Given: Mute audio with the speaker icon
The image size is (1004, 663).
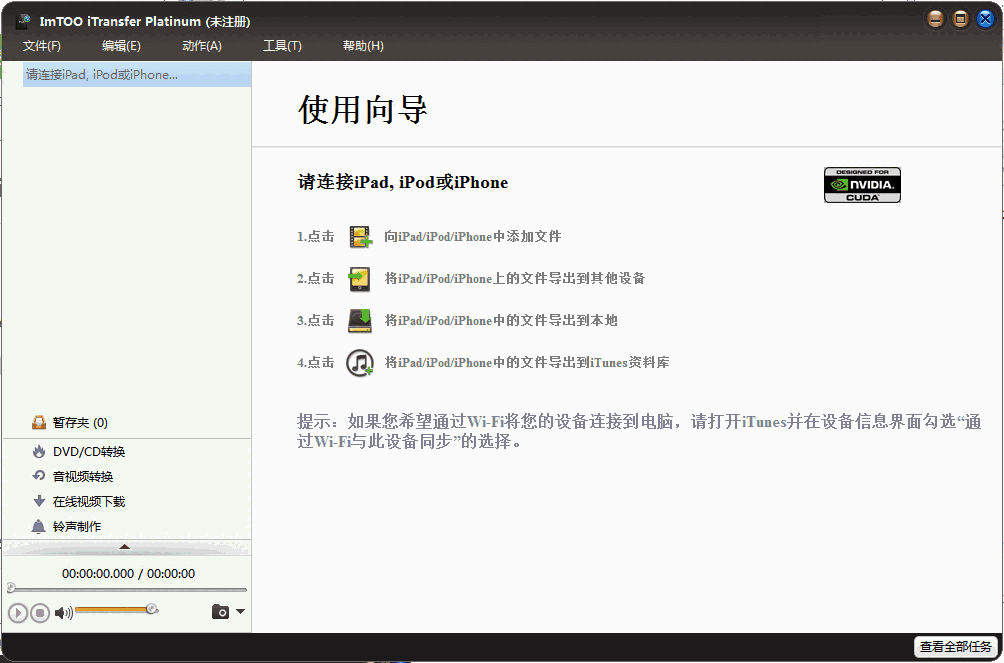Looking at the screenshot, I should point(62,612).
